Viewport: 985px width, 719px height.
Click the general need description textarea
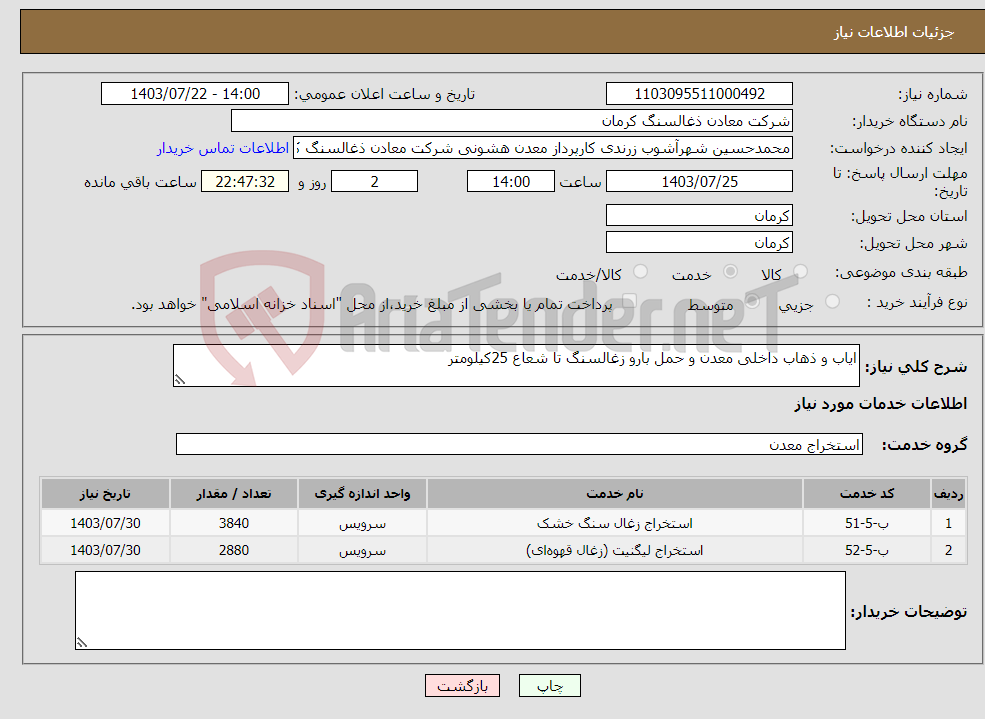(516, 365)
